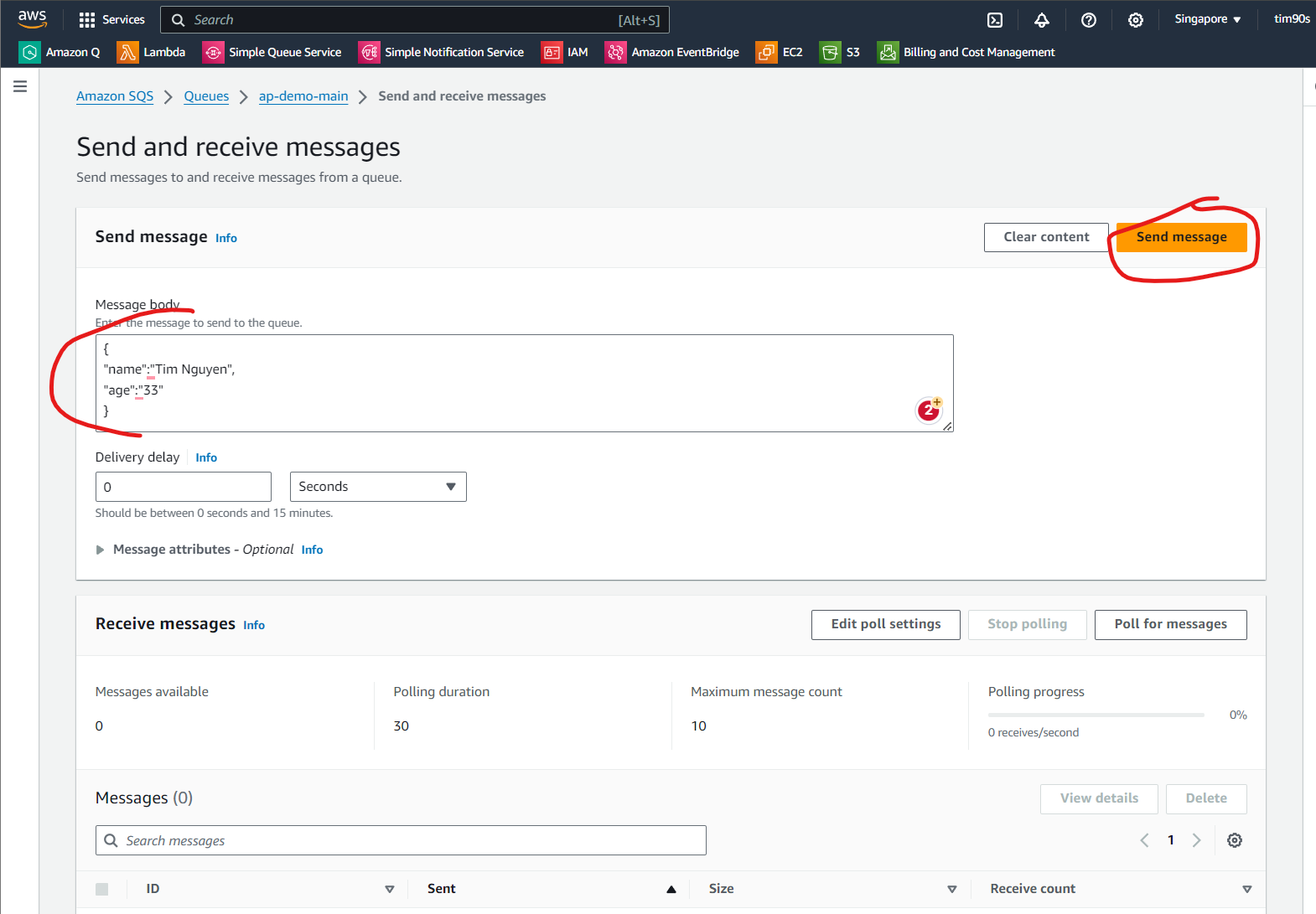Open the Amazon Q shortcut
The height and width of the screenshot is (914, 1316).
60,52
